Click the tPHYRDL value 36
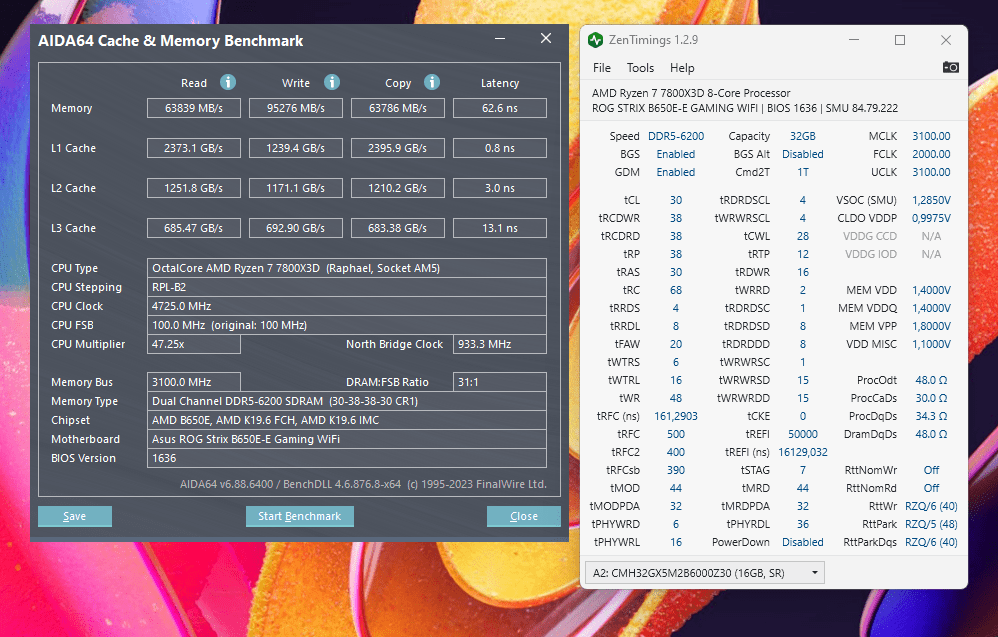 tap(803, 524)
